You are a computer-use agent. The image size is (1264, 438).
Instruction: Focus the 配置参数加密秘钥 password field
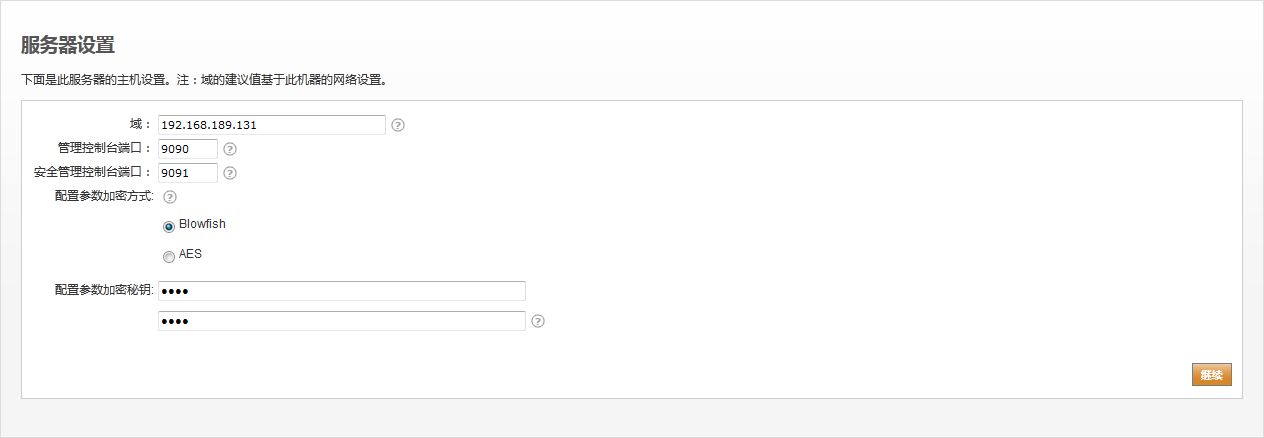click(x=342, y=291)
